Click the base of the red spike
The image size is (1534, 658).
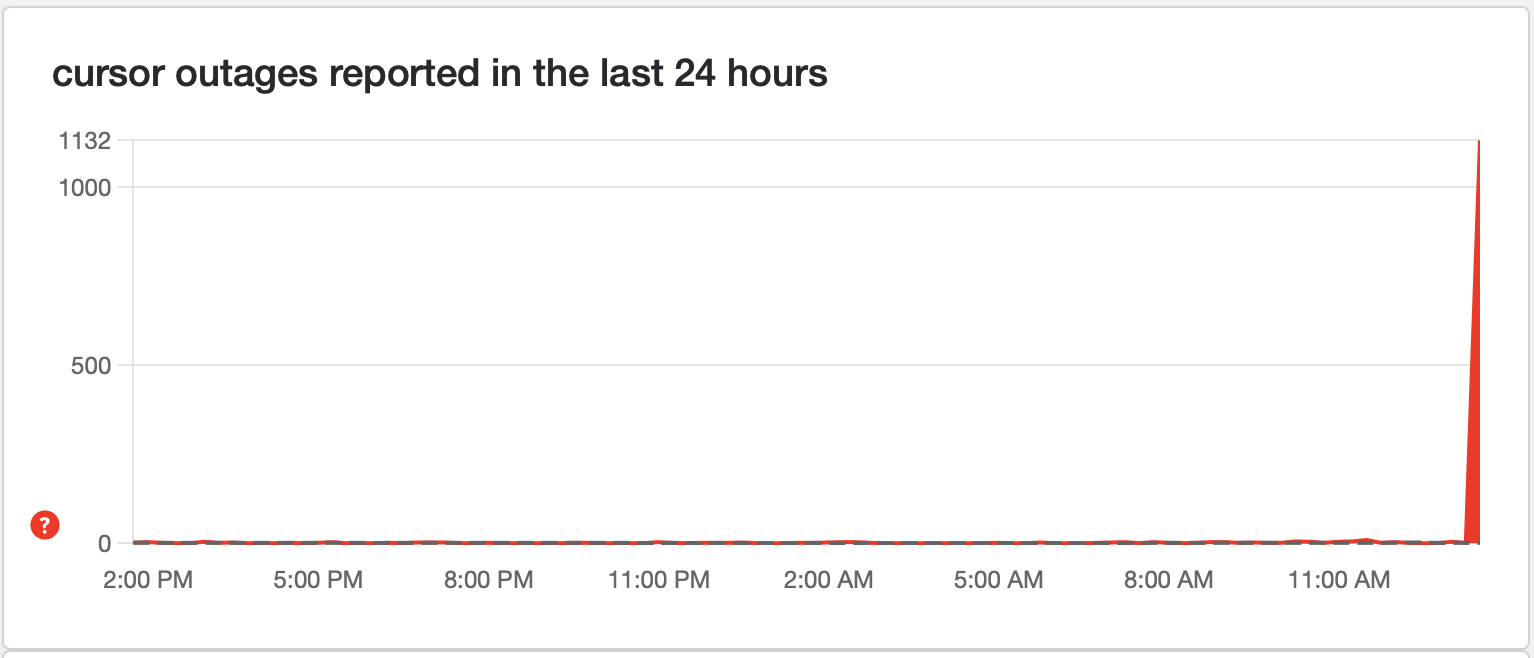pos(1472,538)
